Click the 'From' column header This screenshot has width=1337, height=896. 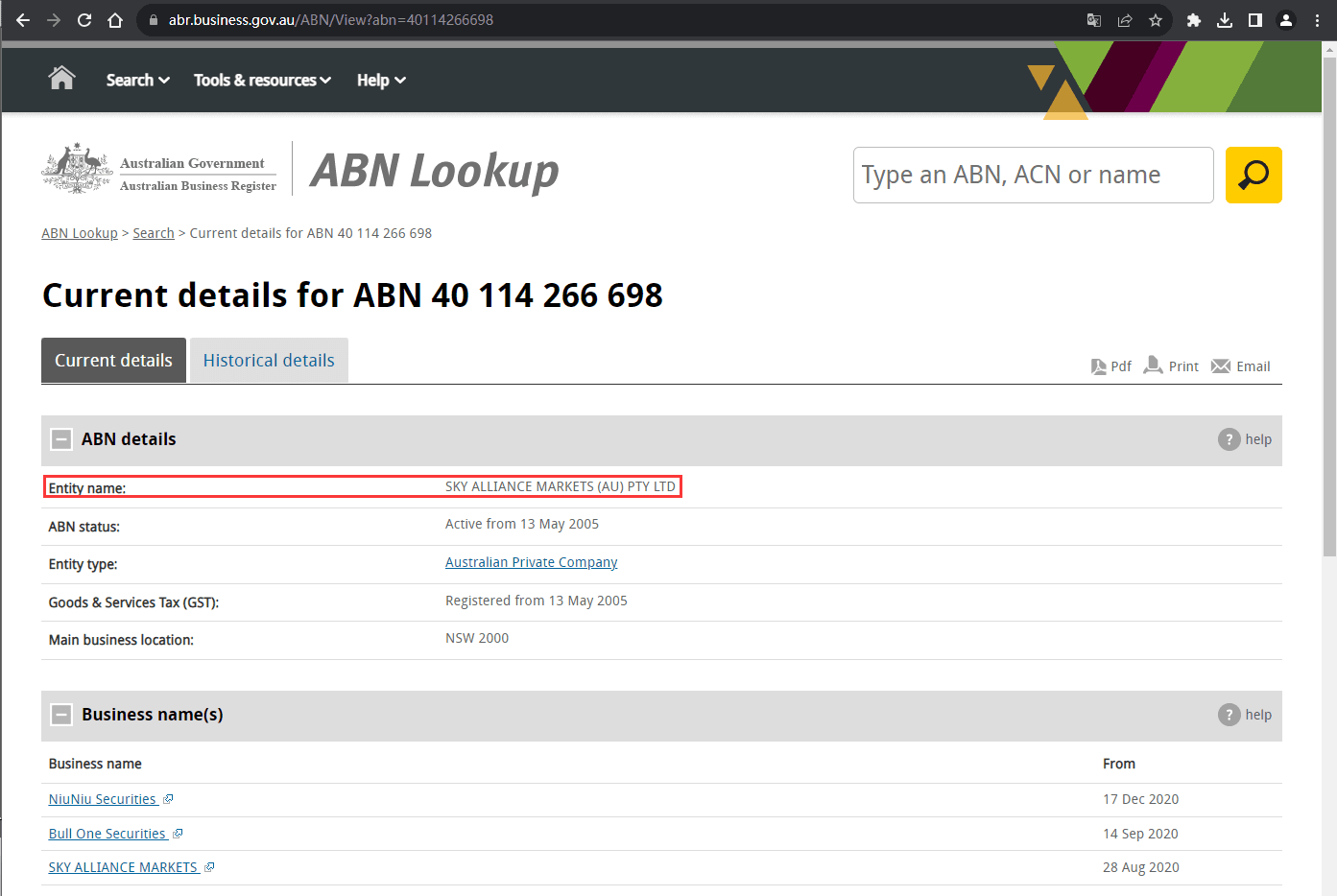1119,764
